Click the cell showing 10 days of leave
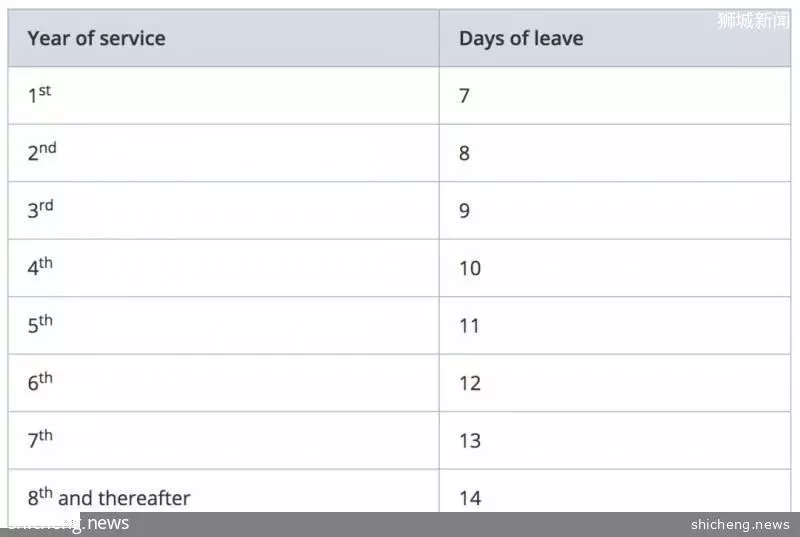Image resolution: width=800 pixels, height=537 pixels. (x=615, y=268)
